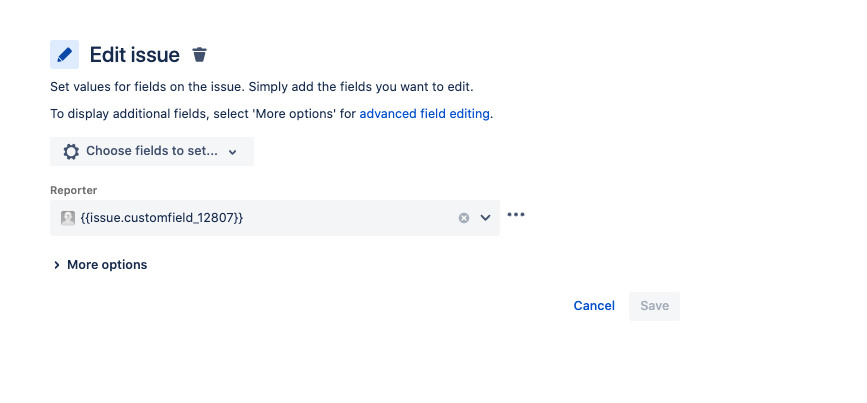Open the advanced field editing link

424,114
